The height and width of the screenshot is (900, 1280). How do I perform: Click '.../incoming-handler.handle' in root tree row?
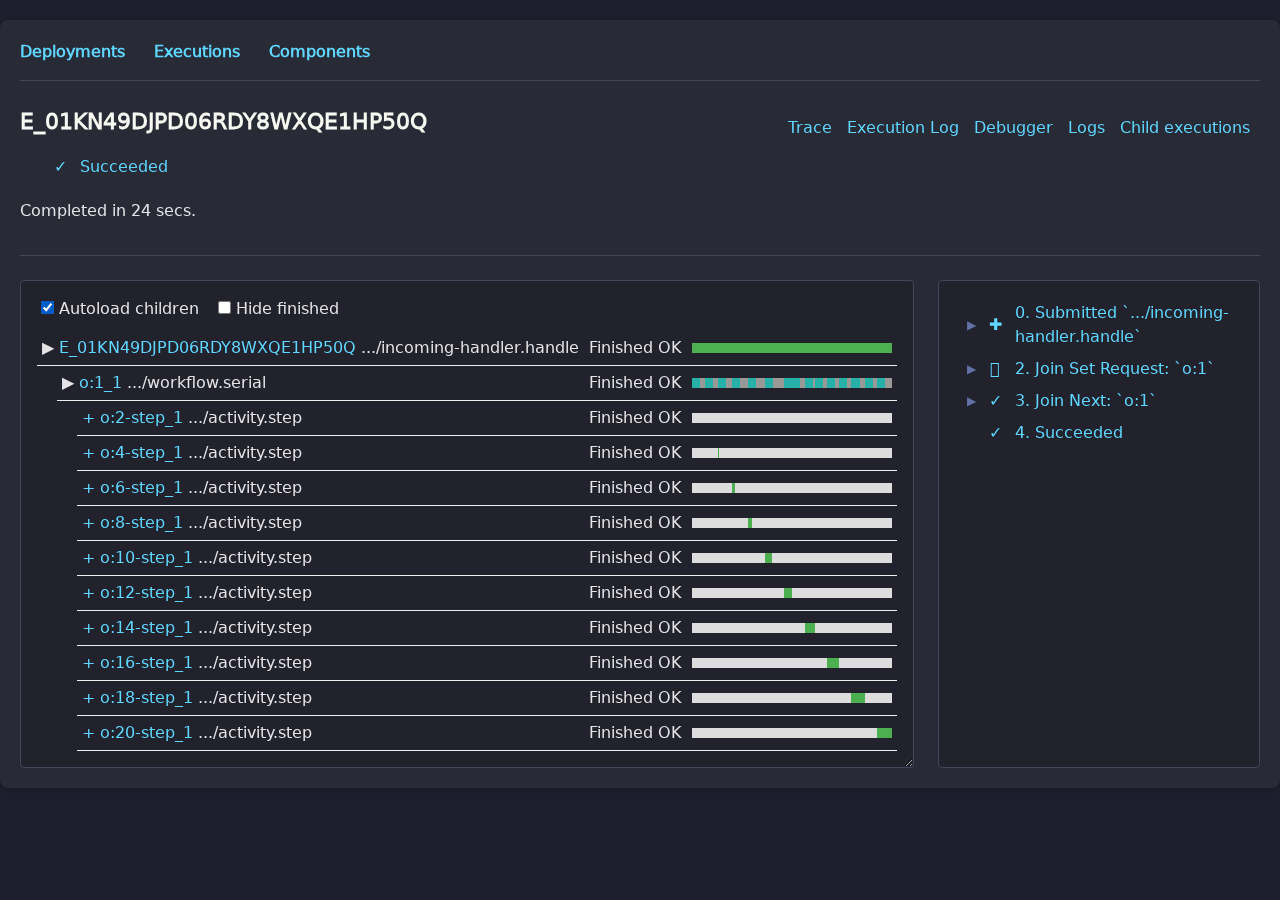(x=470, y=348)
